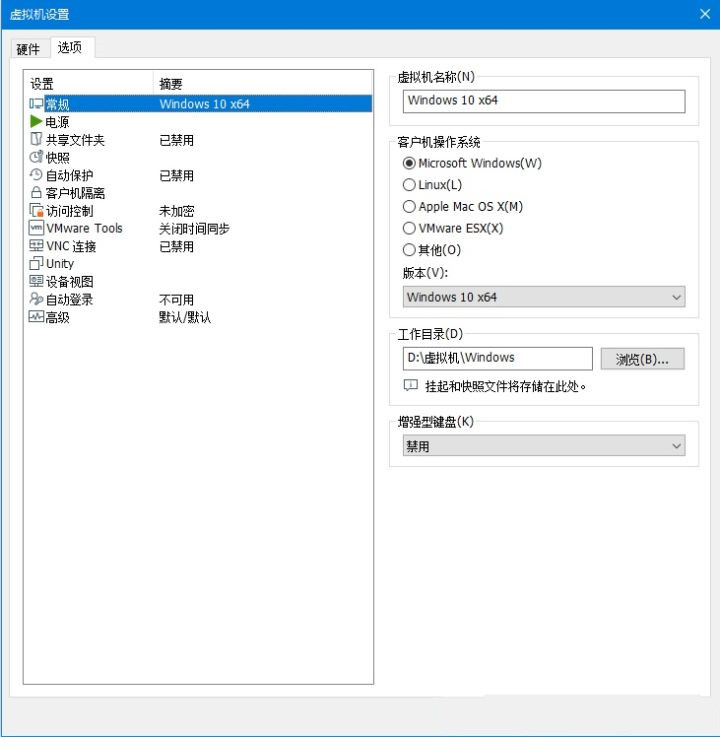Select the 电源 settings row

click(200, 122)
